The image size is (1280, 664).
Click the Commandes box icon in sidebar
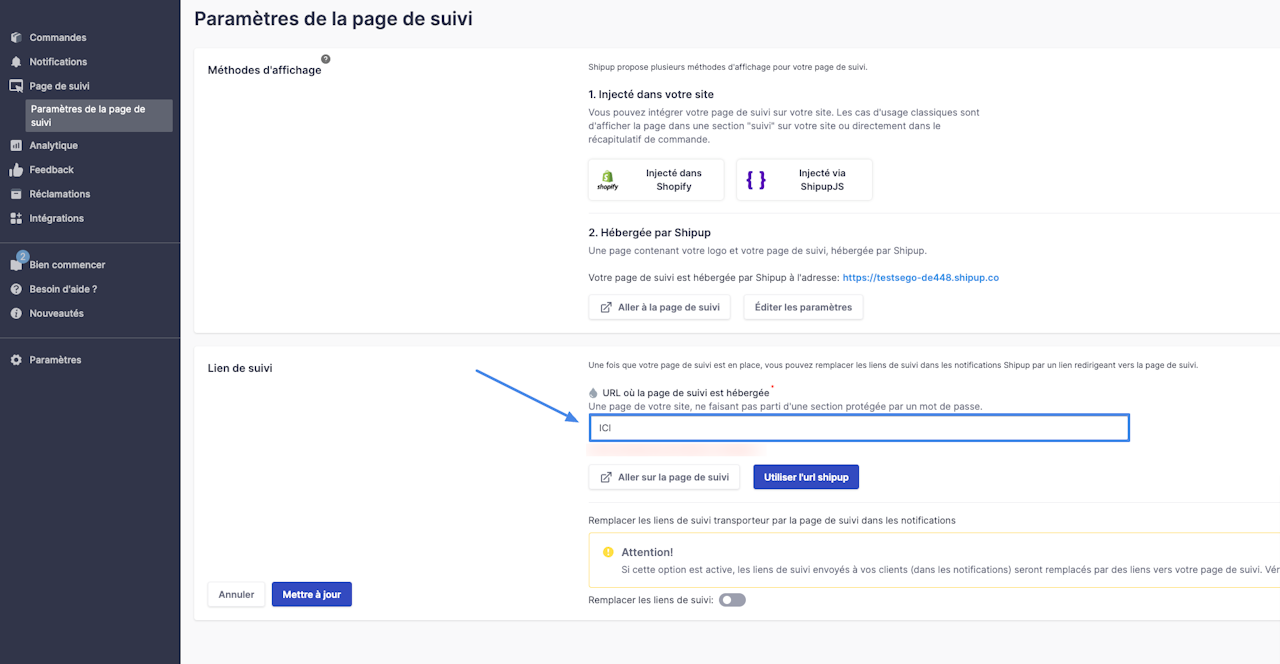pos(16,38)
